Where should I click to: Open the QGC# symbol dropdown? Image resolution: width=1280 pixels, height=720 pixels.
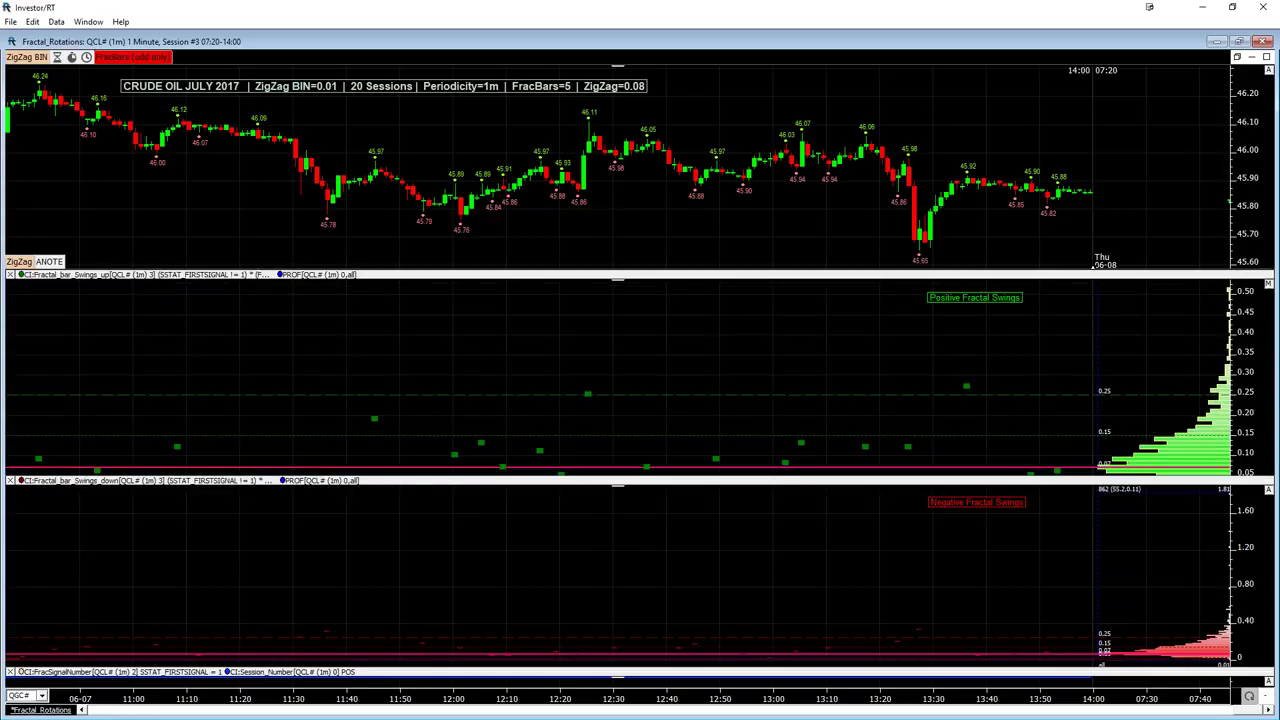[41, 695]
